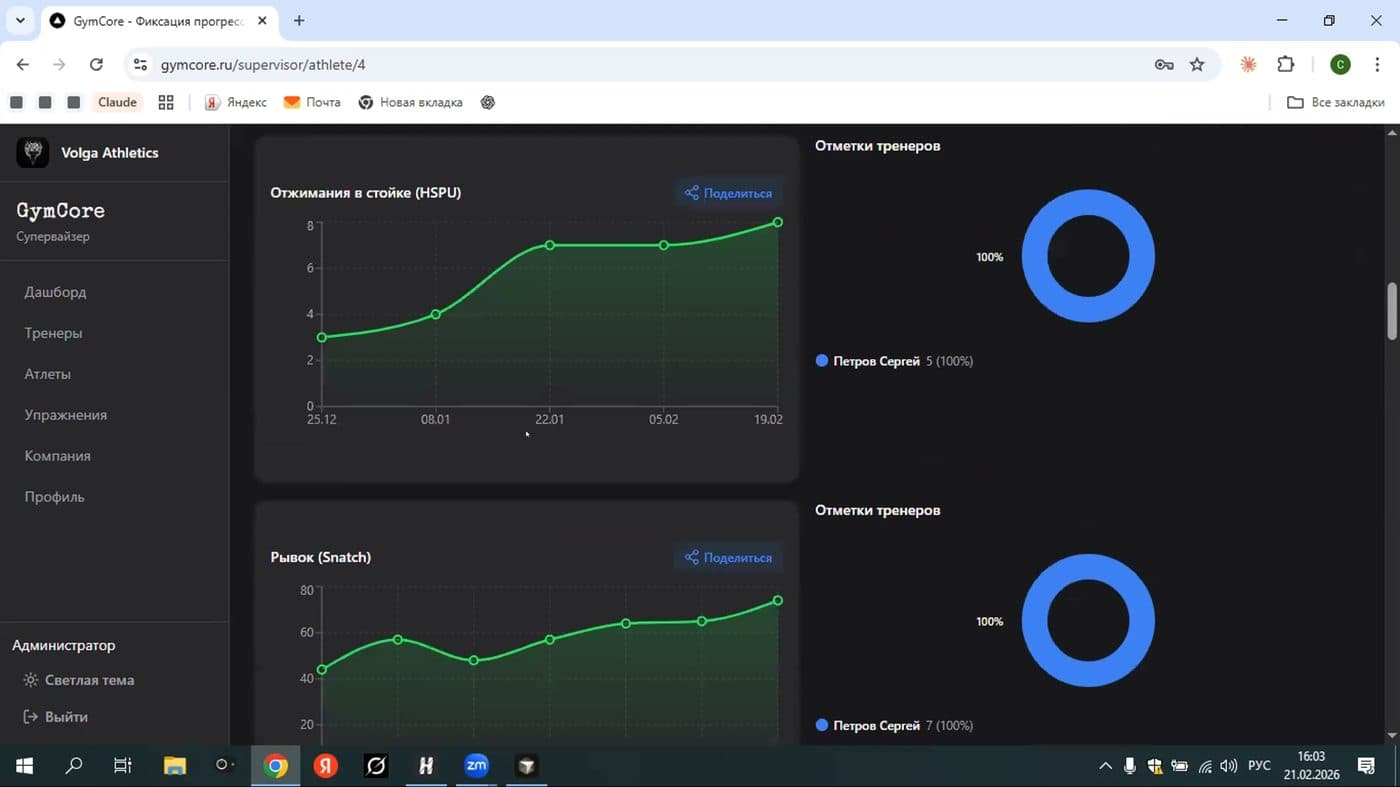
Task: Click the Петров Сергей 7 (100%) legend entry
Action: (894, 726)
